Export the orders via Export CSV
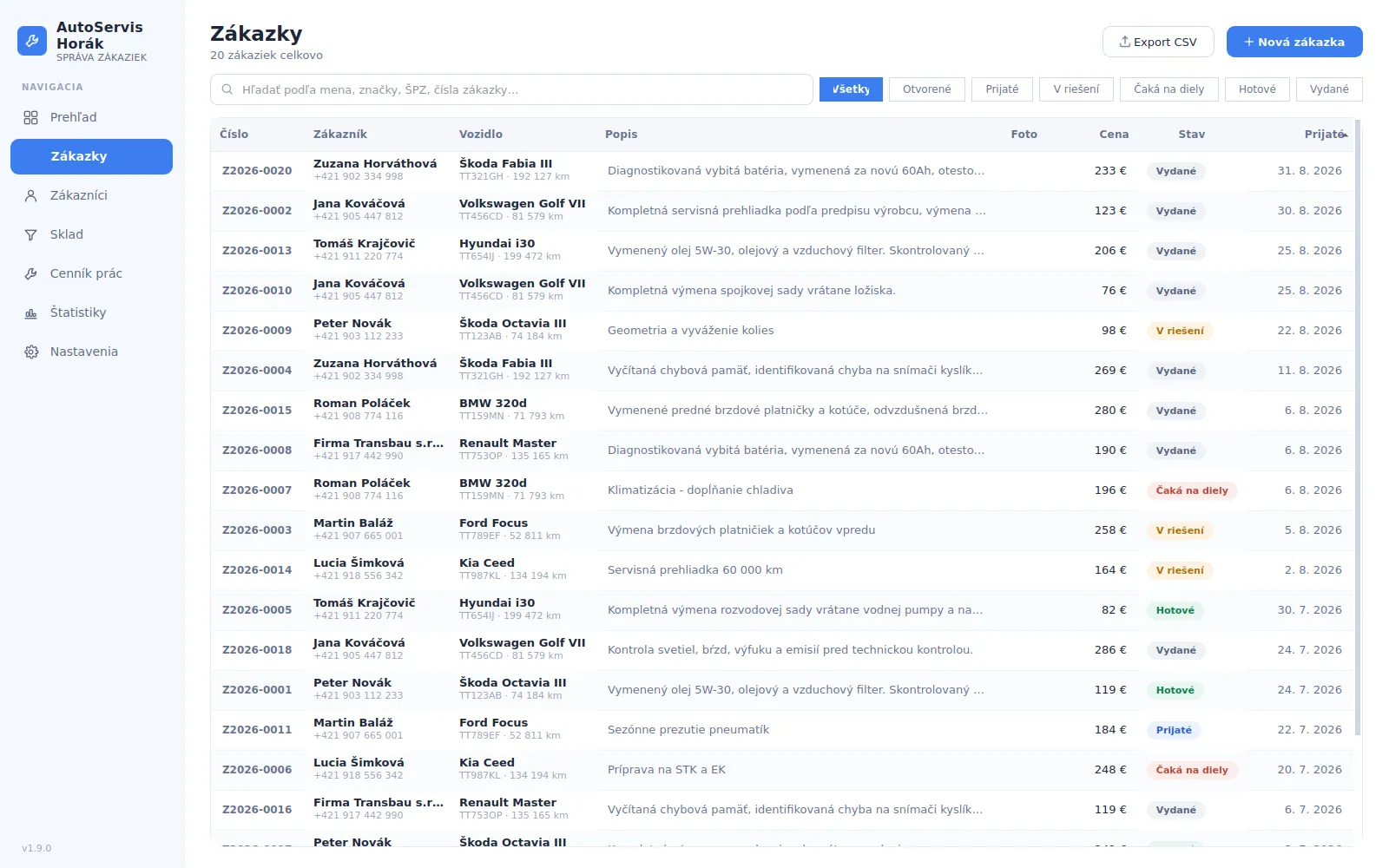The width and height of the screenshot is (1389, 868). click(1159, 42)
